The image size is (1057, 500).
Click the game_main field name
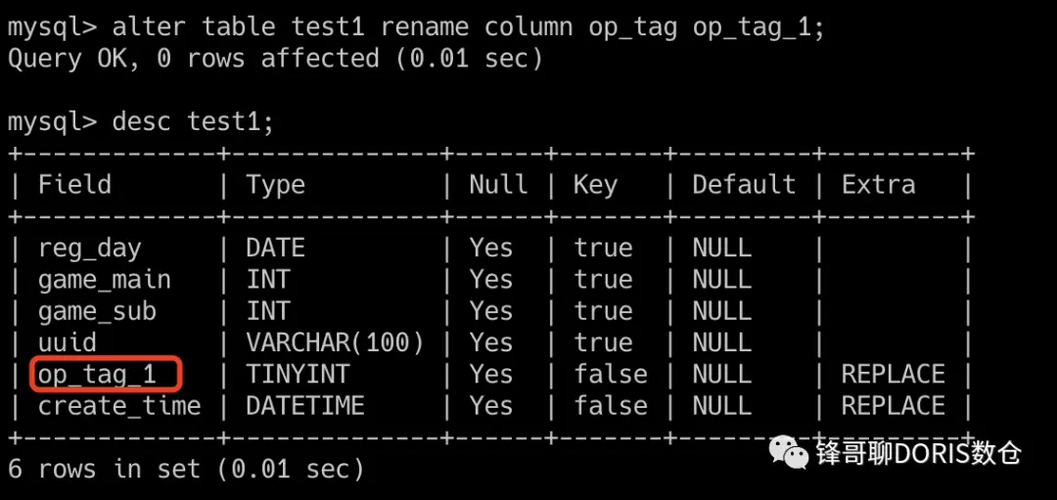pos(105,279)
